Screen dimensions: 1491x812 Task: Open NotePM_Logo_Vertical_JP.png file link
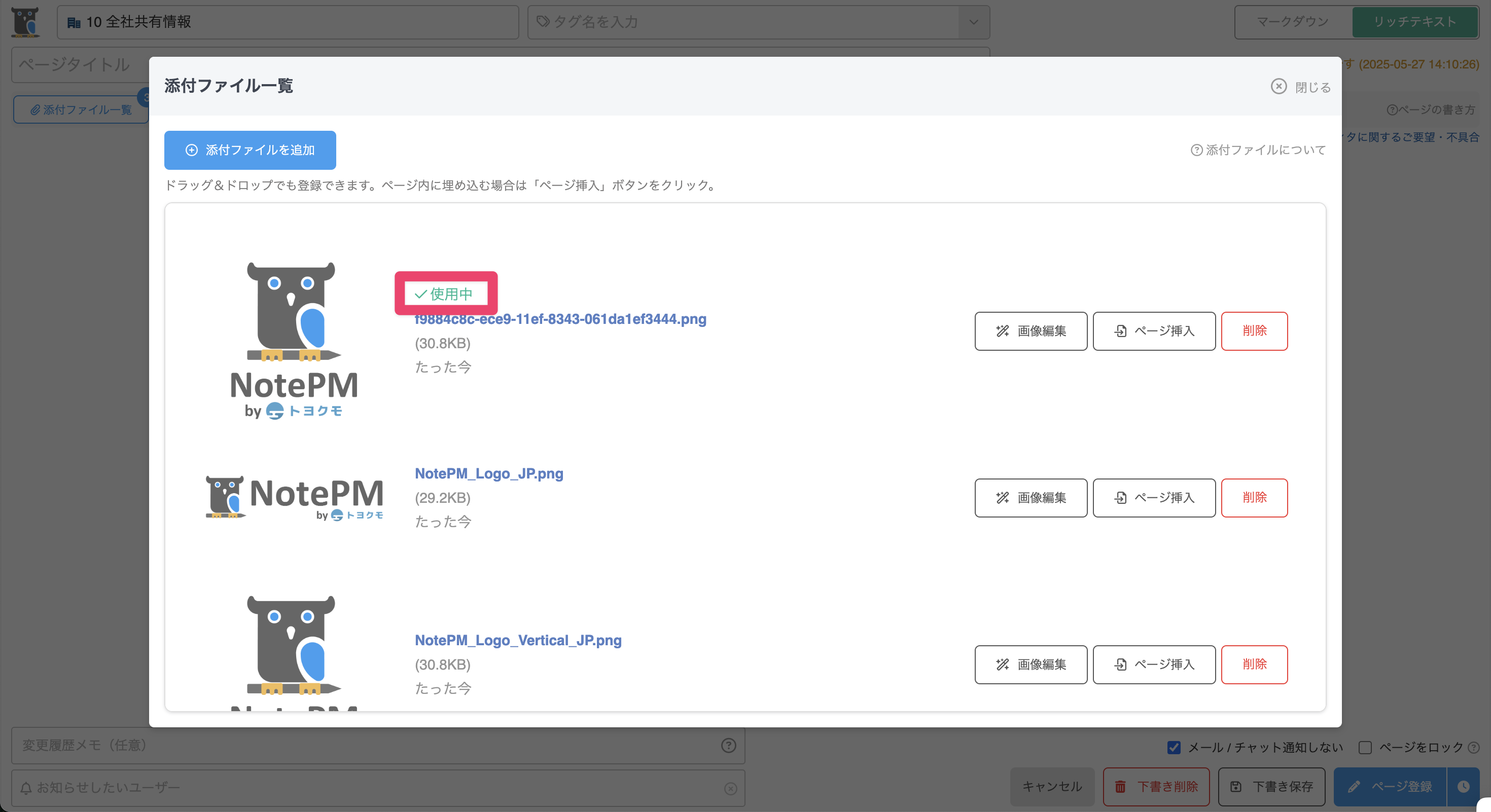point(518,640)
